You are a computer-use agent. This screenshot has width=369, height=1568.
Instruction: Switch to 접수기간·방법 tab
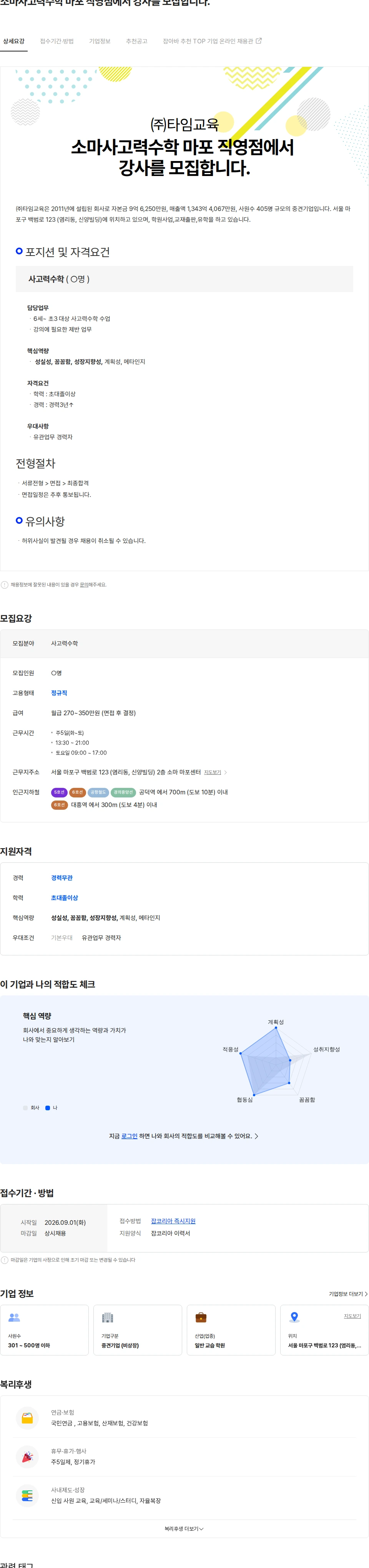click(57, 42)
